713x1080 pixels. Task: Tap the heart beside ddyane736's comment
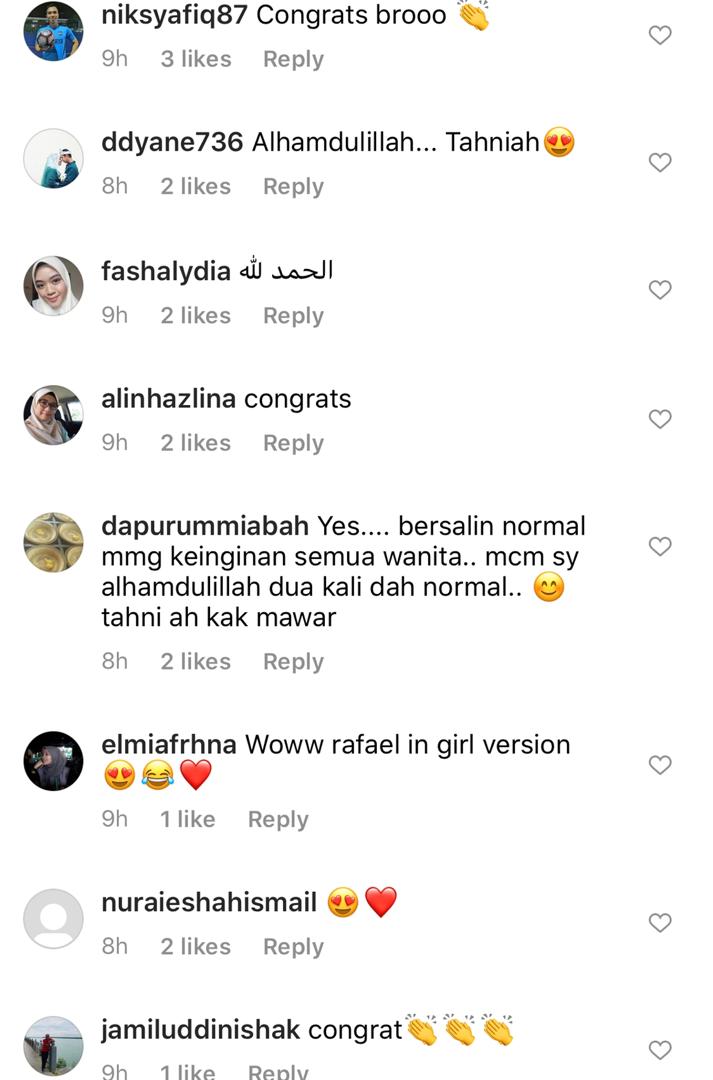point(660,162)
